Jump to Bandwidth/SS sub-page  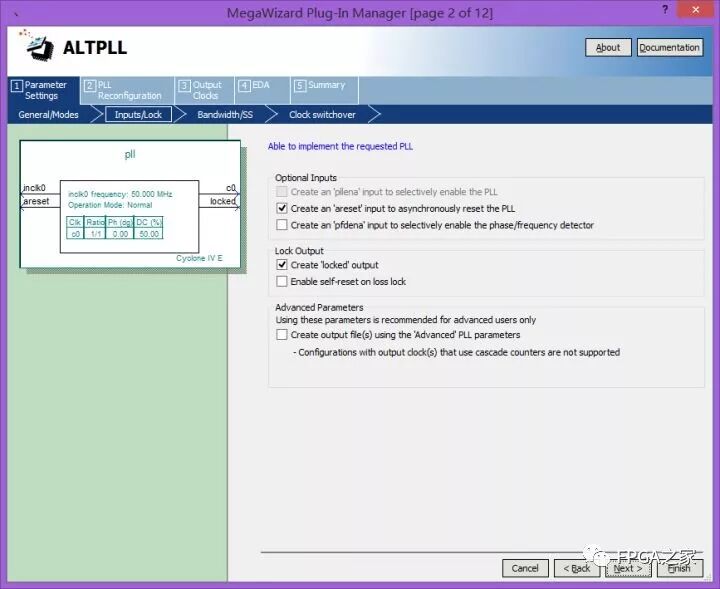[x=225, y=115]
